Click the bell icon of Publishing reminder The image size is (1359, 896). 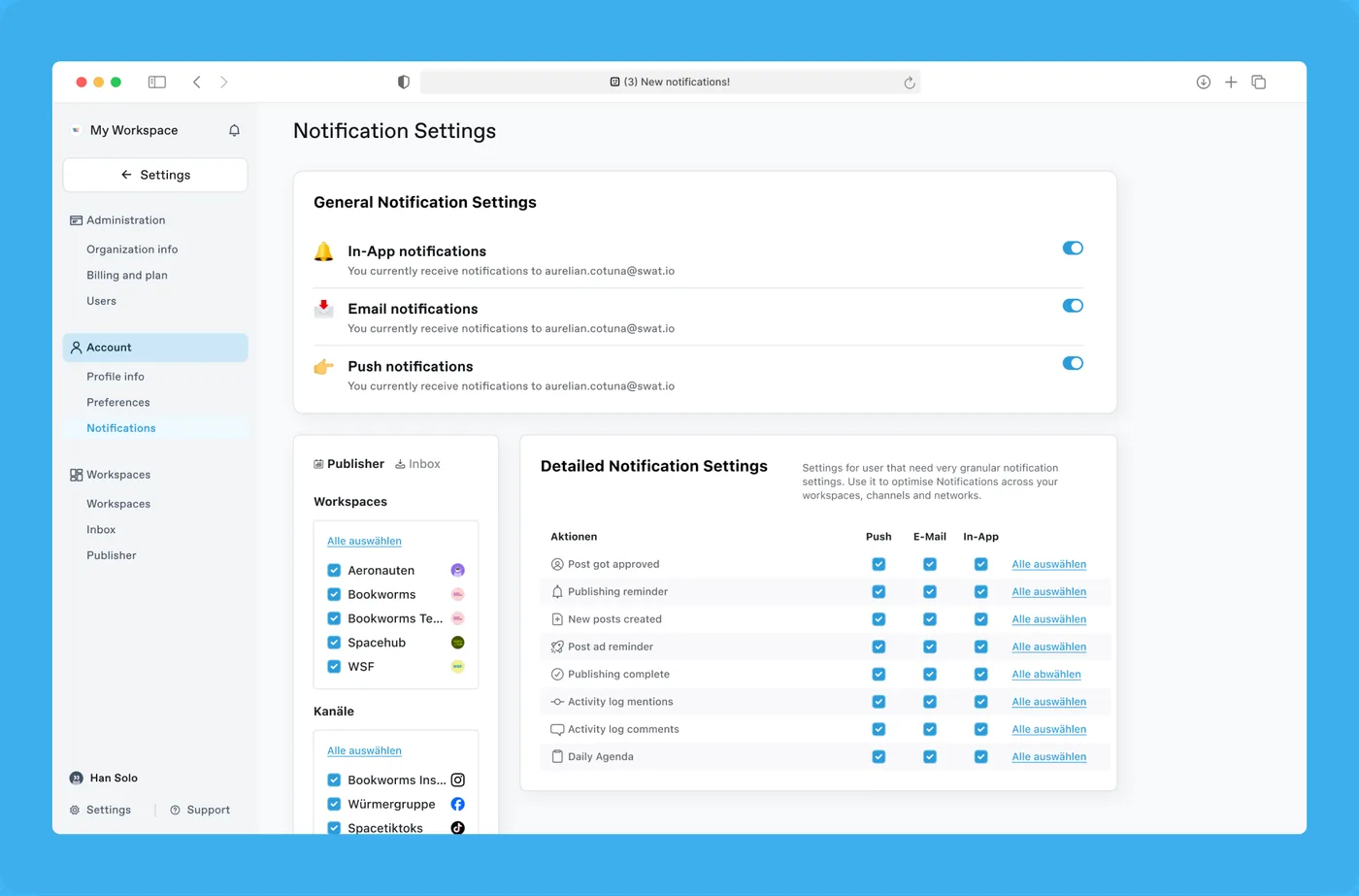click(557, 592)
